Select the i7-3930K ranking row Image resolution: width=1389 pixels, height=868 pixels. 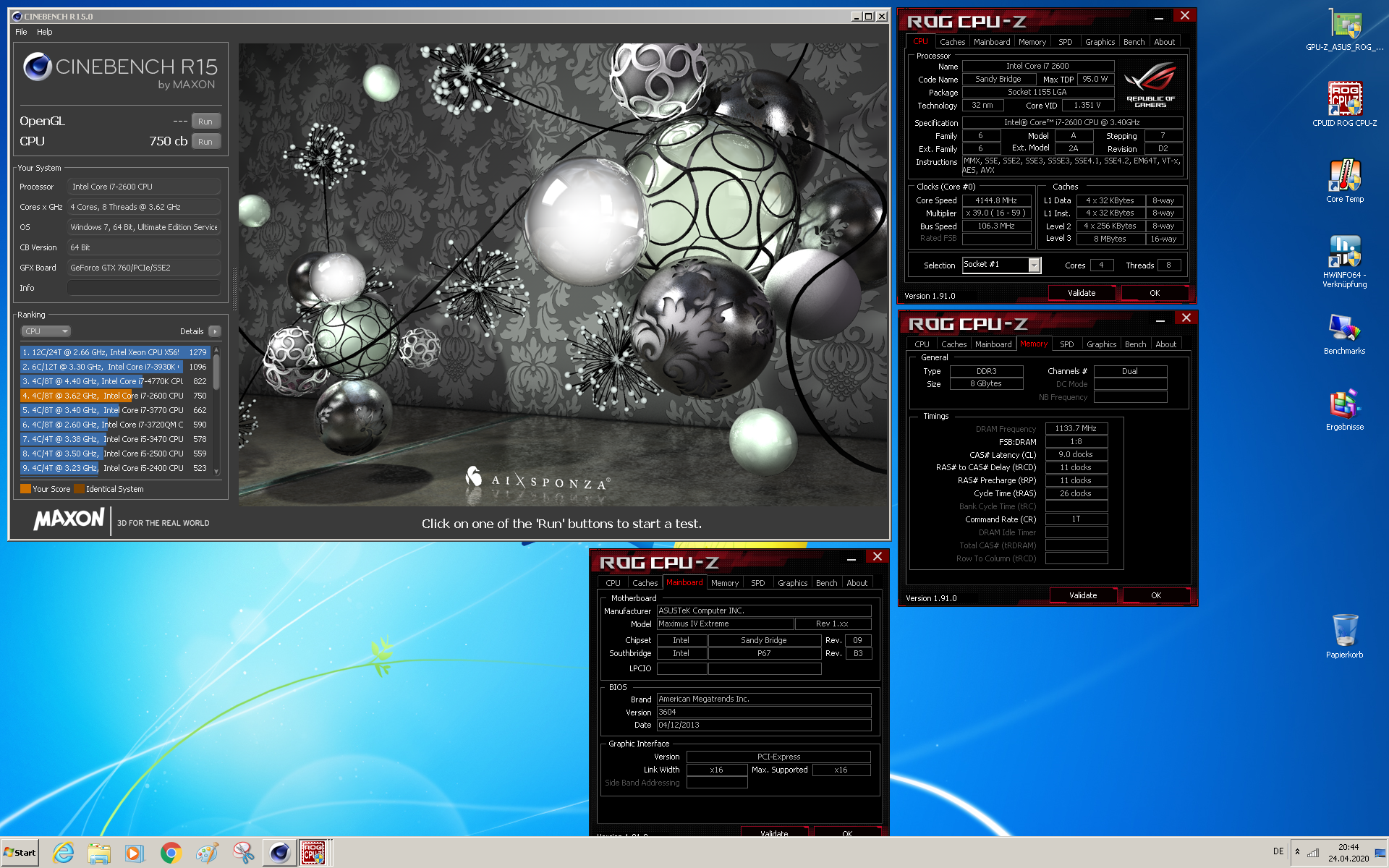[x=115, y=367]
